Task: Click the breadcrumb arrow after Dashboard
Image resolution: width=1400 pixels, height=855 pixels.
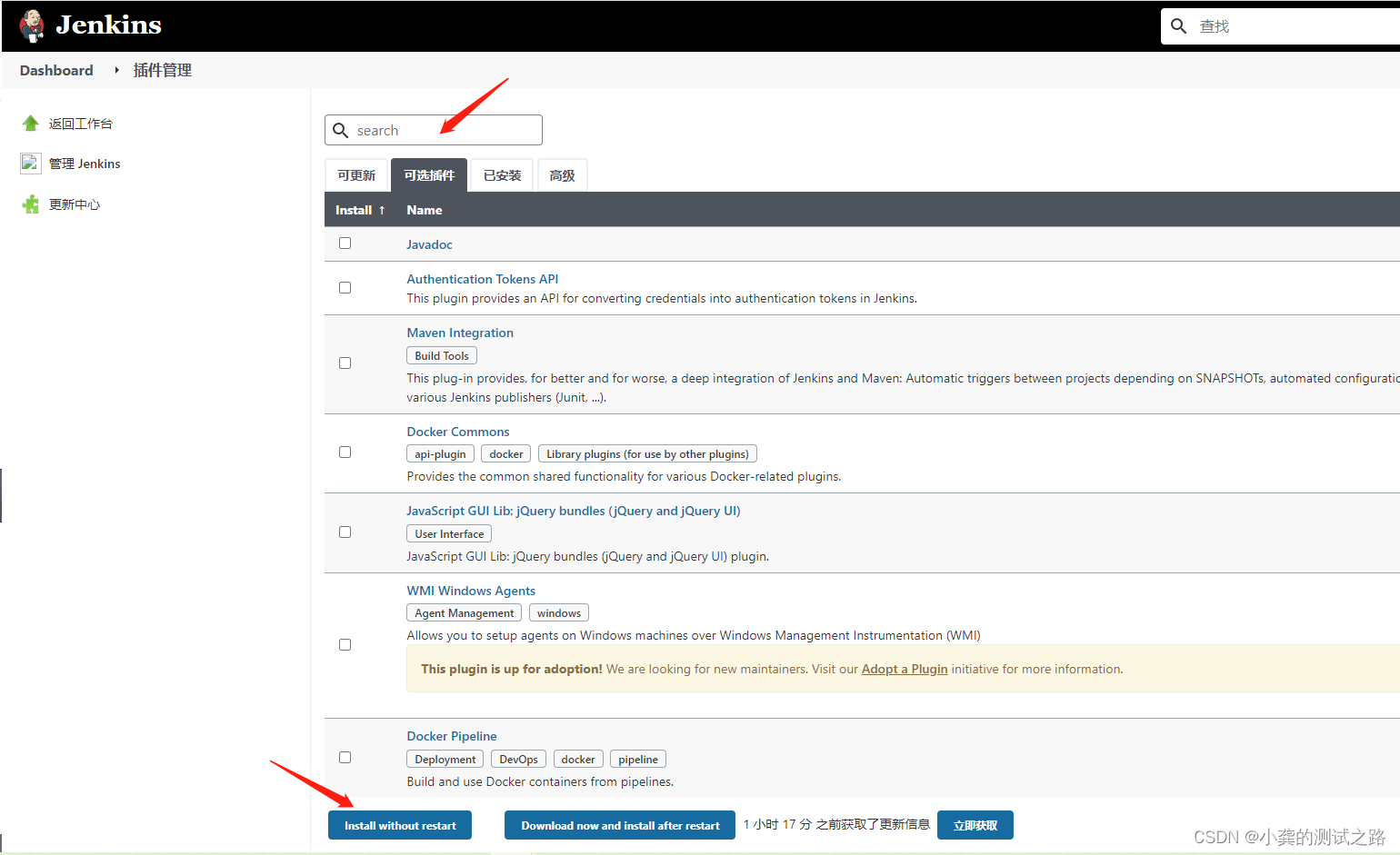Action: (116, 70)
